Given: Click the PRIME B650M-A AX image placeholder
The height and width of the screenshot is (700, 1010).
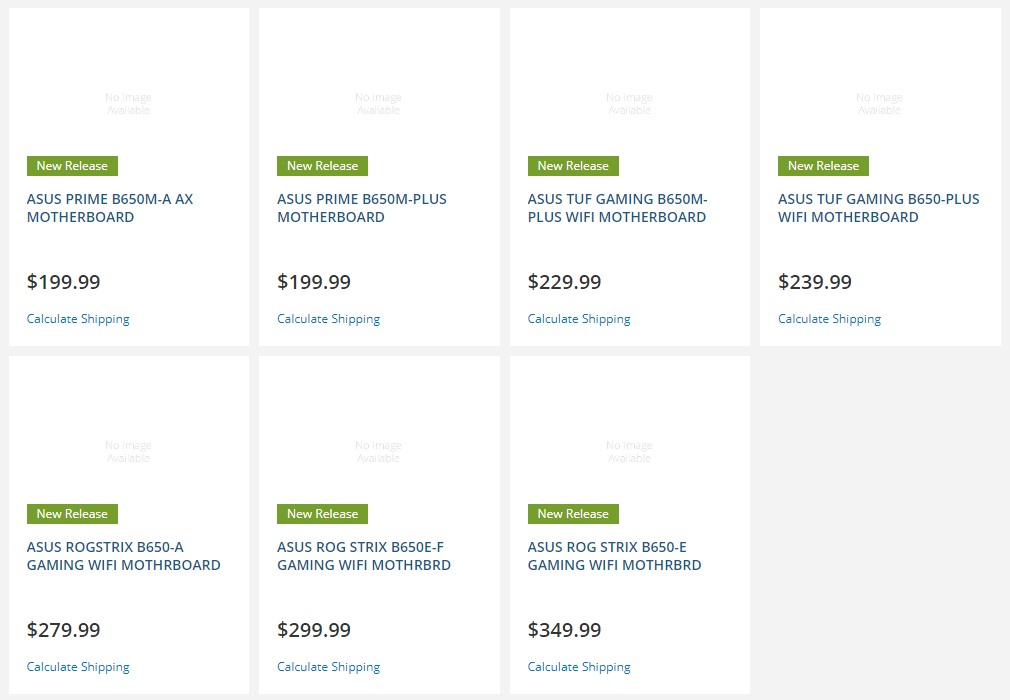Looking at the screenshot, I should click(128, 104).
